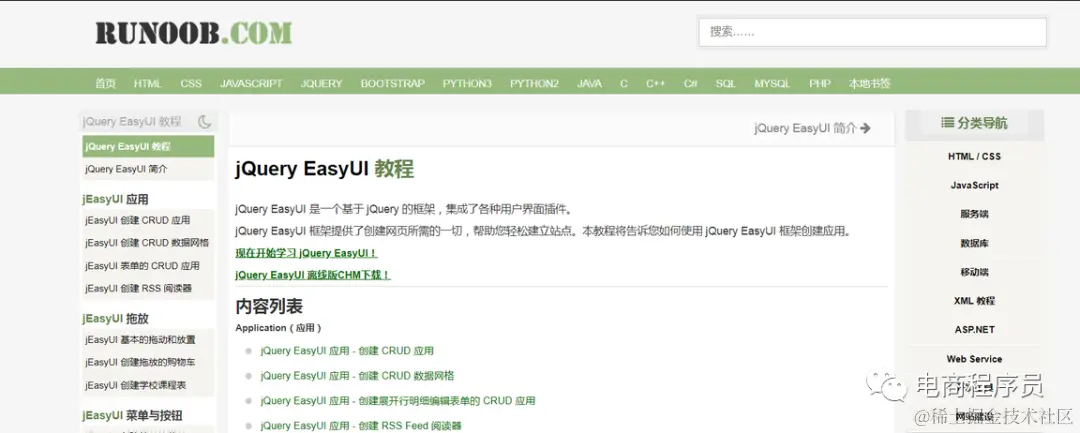Click page title jQuery EasyUI 教程
The height and width of the screenshot is (433, 1080).
tap(324, 169)
